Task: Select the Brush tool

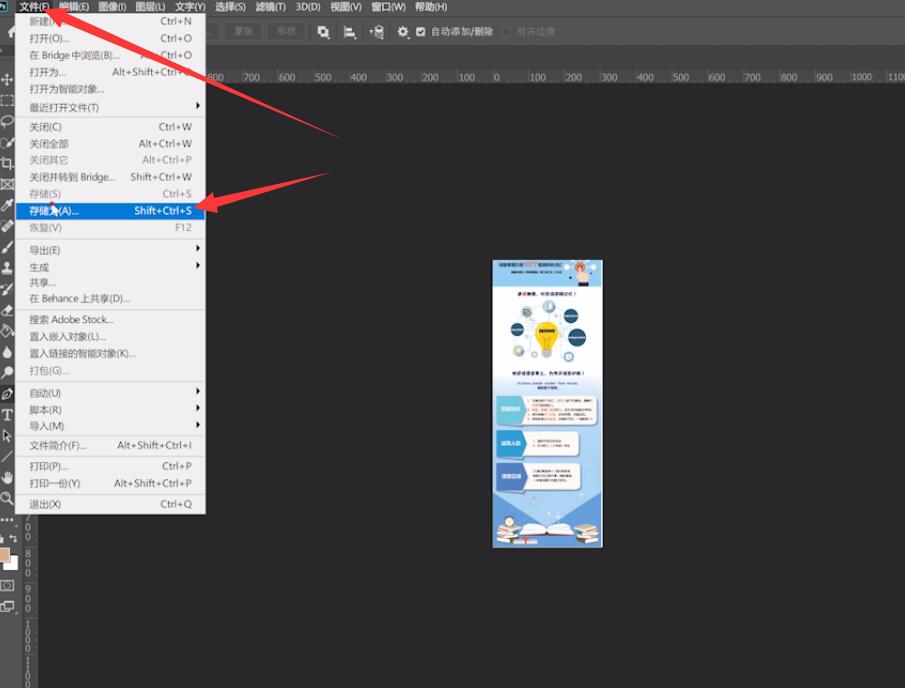Action: tap(7, 247)
